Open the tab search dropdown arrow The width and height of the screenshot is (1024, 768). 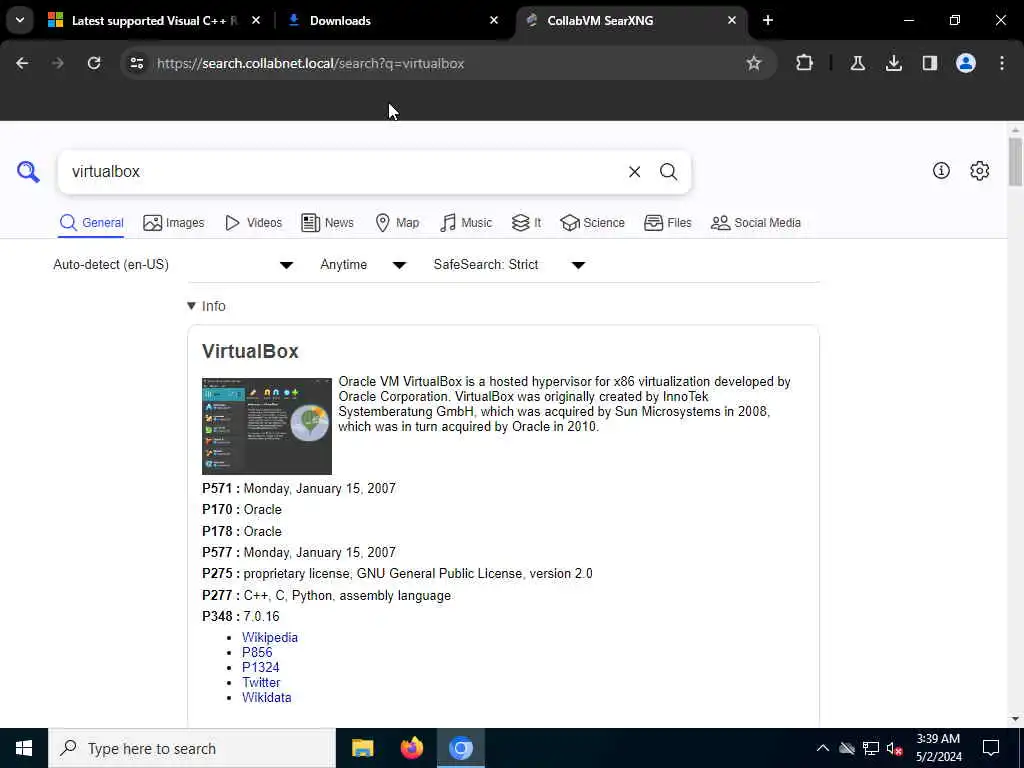[20, 20]
